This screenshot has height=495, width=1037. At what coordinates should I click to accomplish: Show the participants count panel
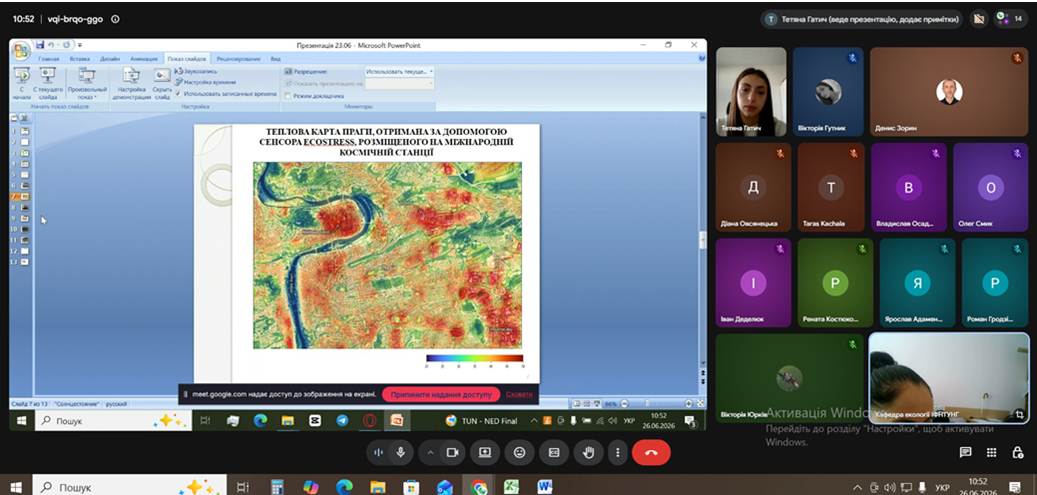coord(1010,19)
